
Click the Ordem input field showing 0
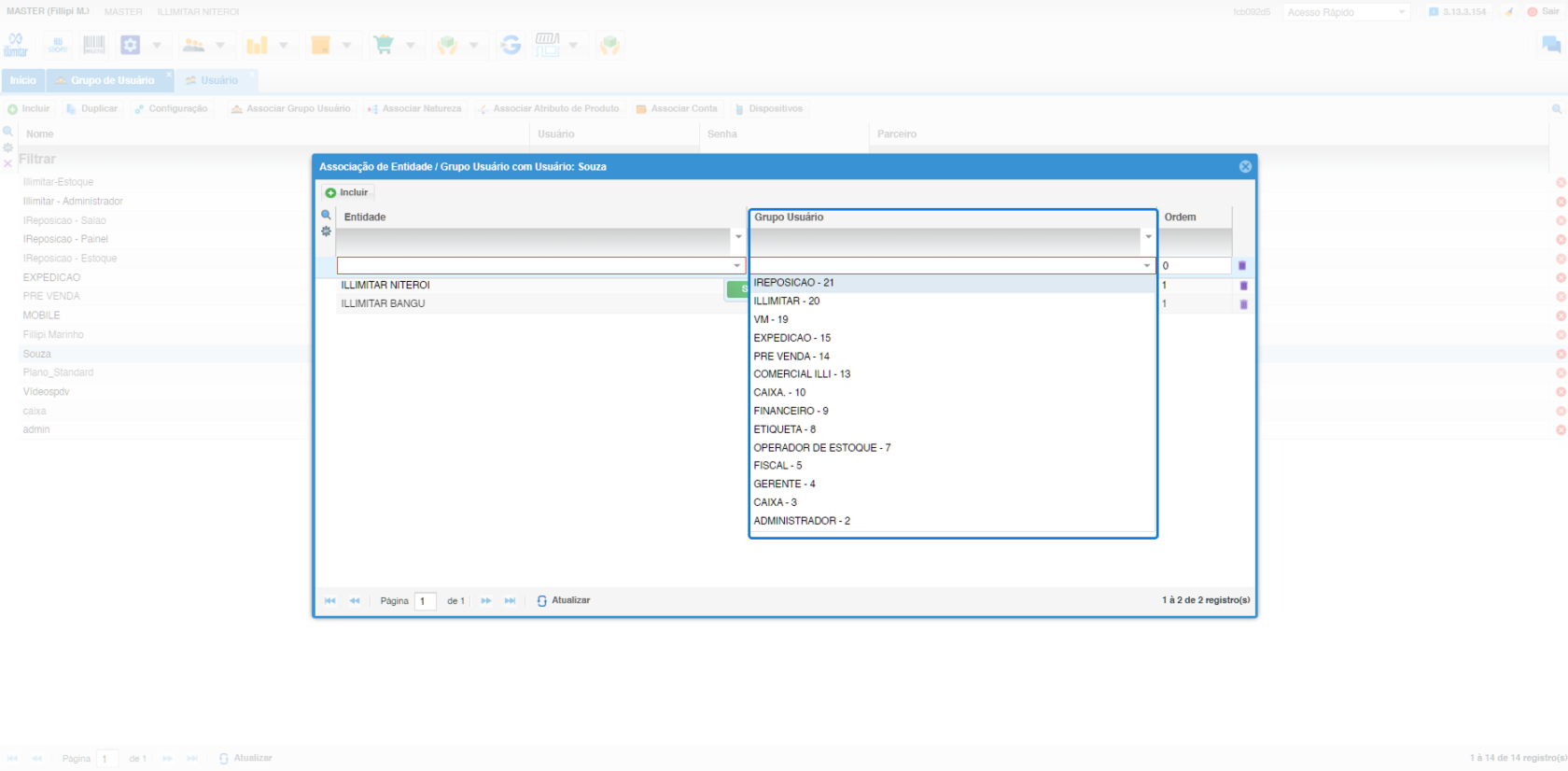point(1195,266)
